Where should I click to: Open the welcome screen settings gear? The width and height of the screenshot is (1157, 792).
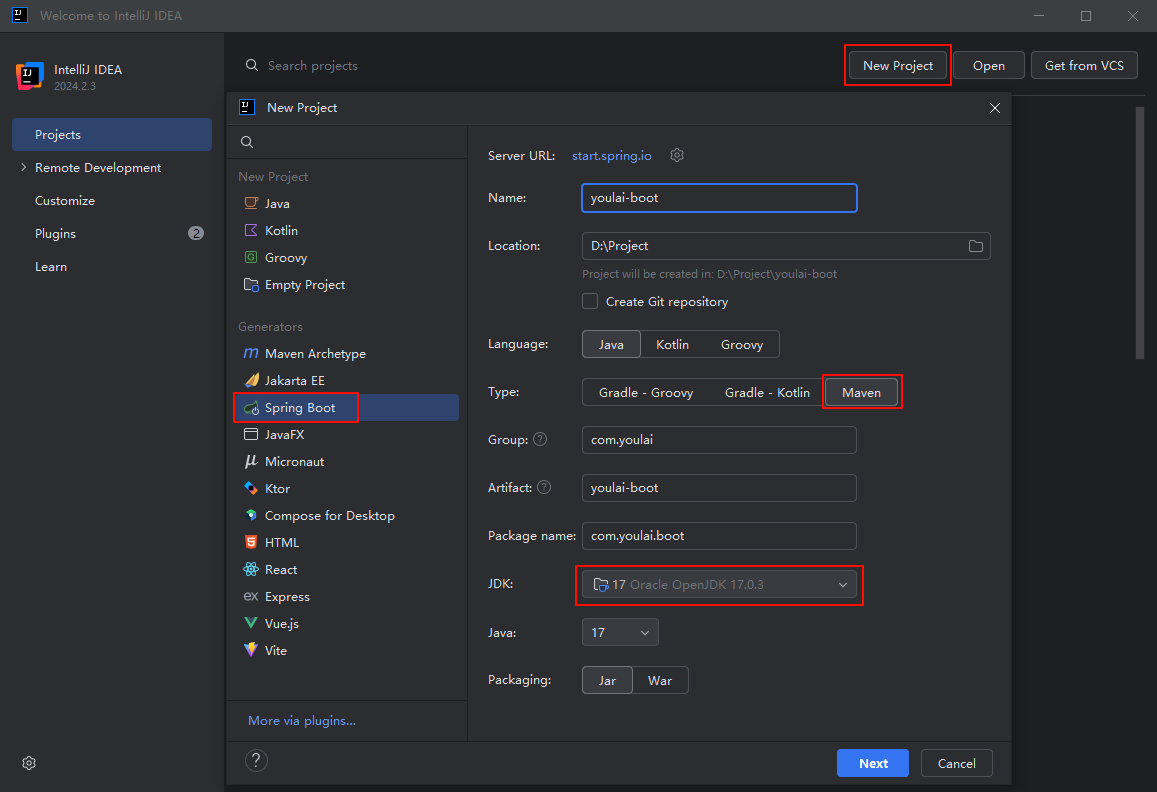point(29,763)
